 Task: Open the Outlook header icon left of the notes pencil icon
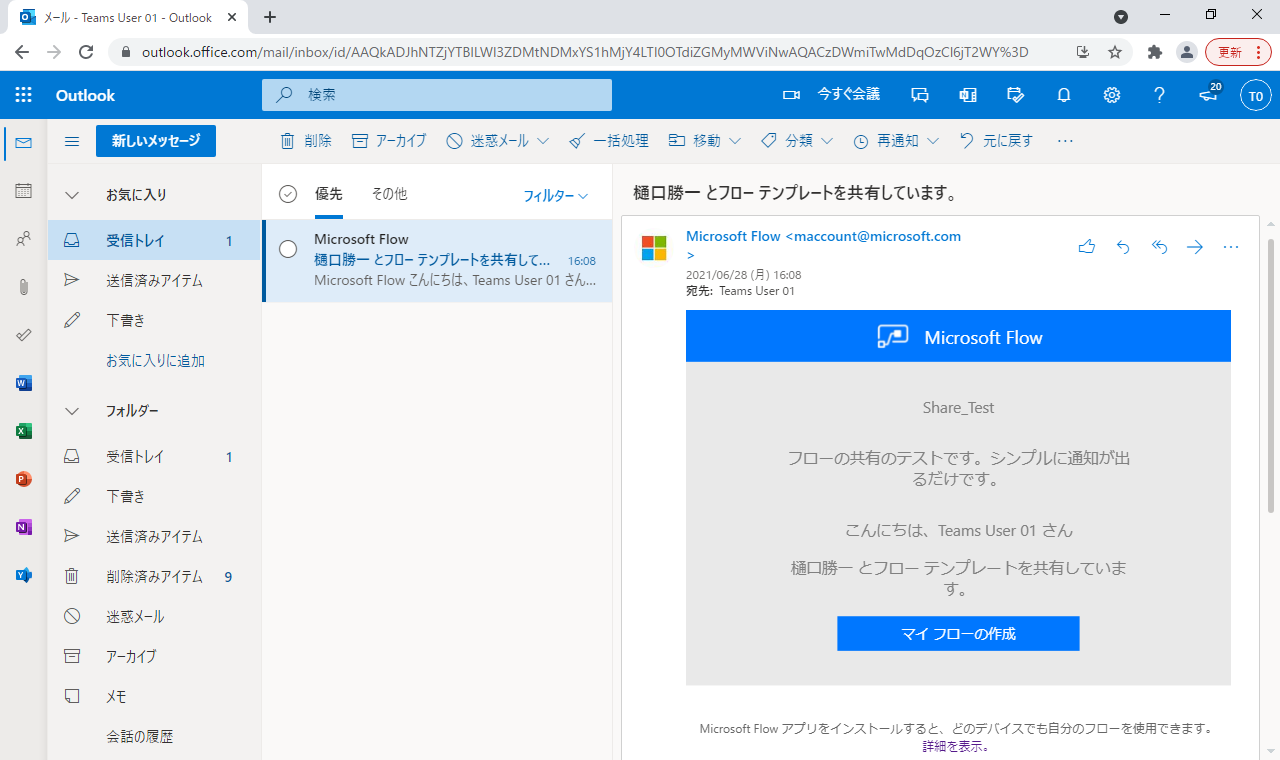point(968,95)
